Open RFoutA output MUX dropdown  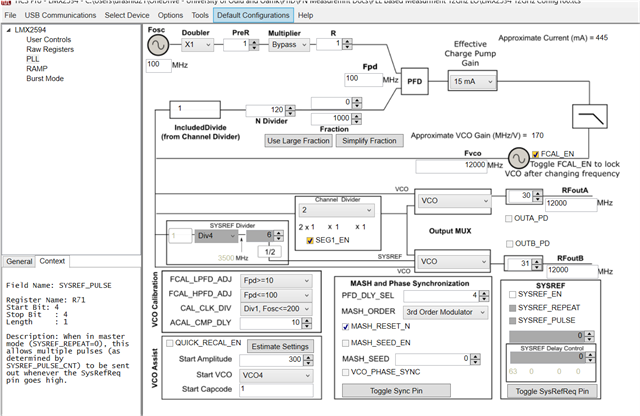tap(454, 200)
